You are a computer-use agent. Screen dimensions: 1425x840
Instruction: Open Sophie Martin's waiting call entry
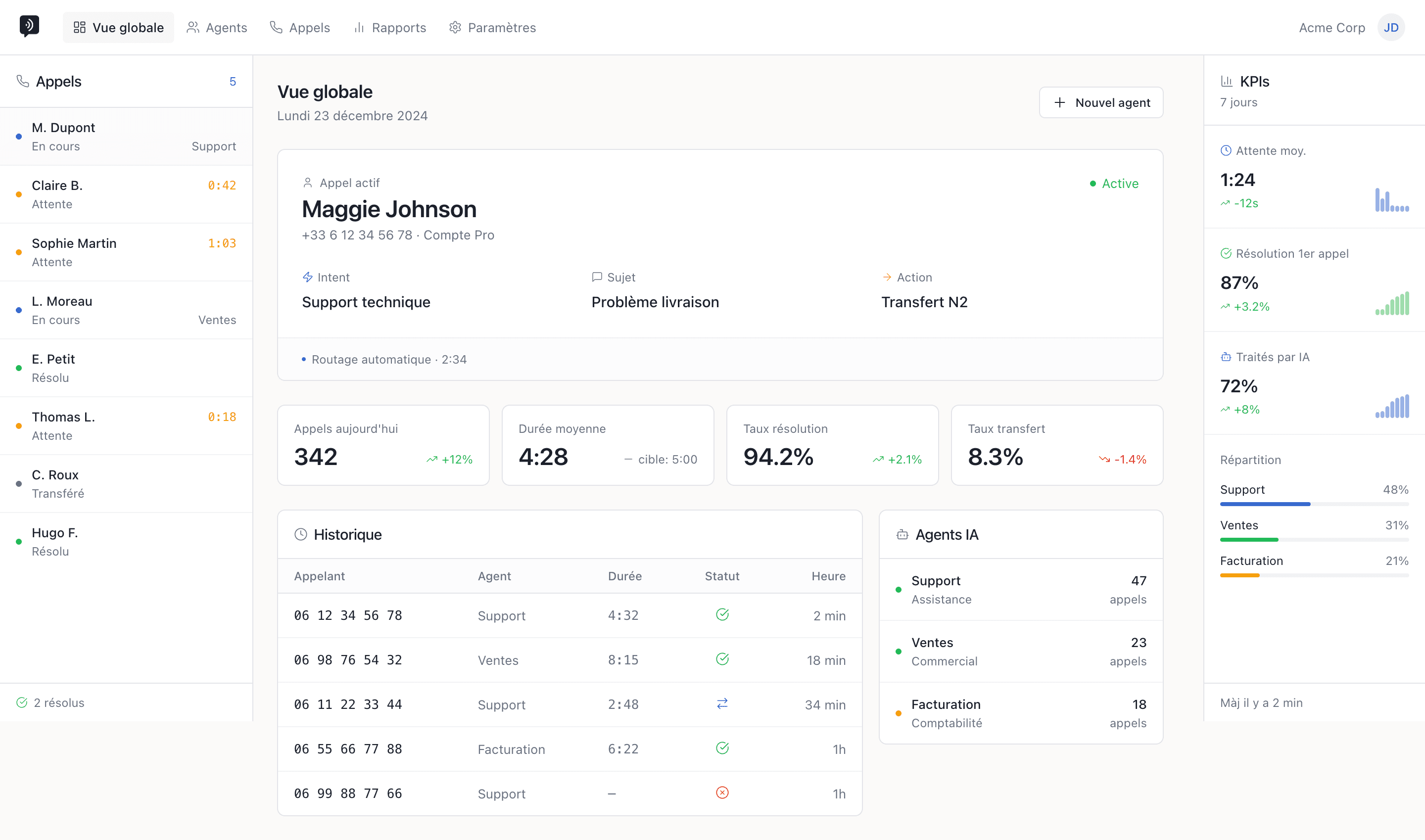pyautogui.click(x=125, y=251)
